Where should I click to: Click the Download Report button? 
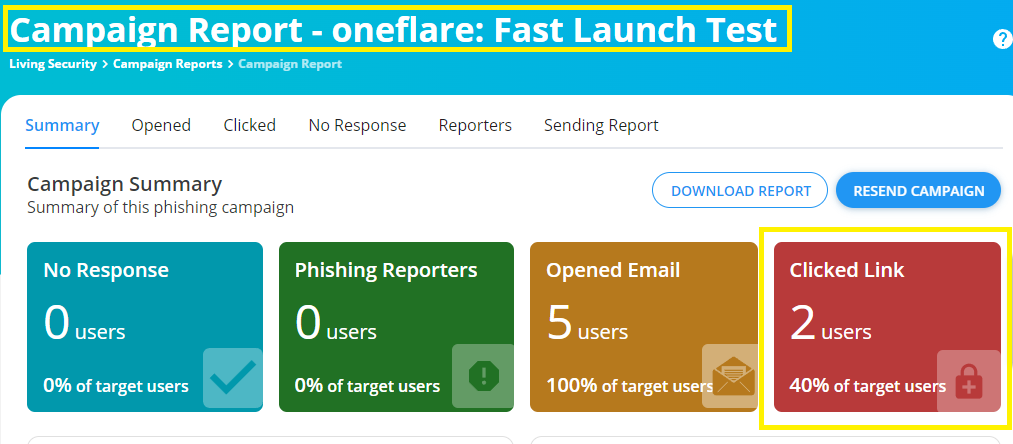pos(740,191)
